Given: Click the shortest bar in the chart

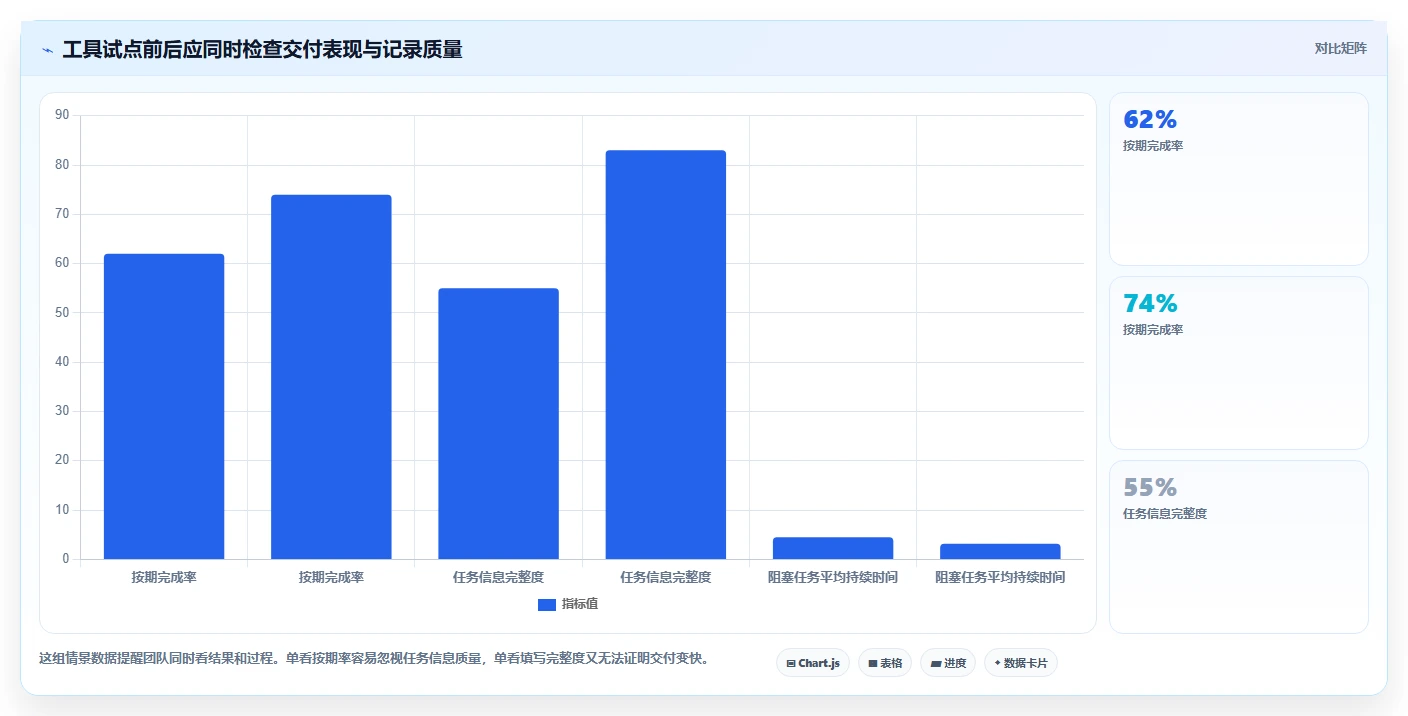Looking at the screenshot, I should click(1000, 551).
